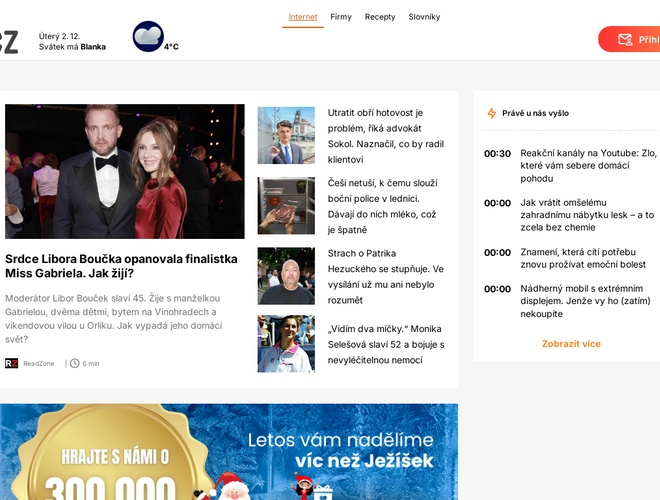The width and height of the screenshot is (660, 500).
Task: Open headline about Libor Bouček and Miss Gabriela
Action: [121, 265]
